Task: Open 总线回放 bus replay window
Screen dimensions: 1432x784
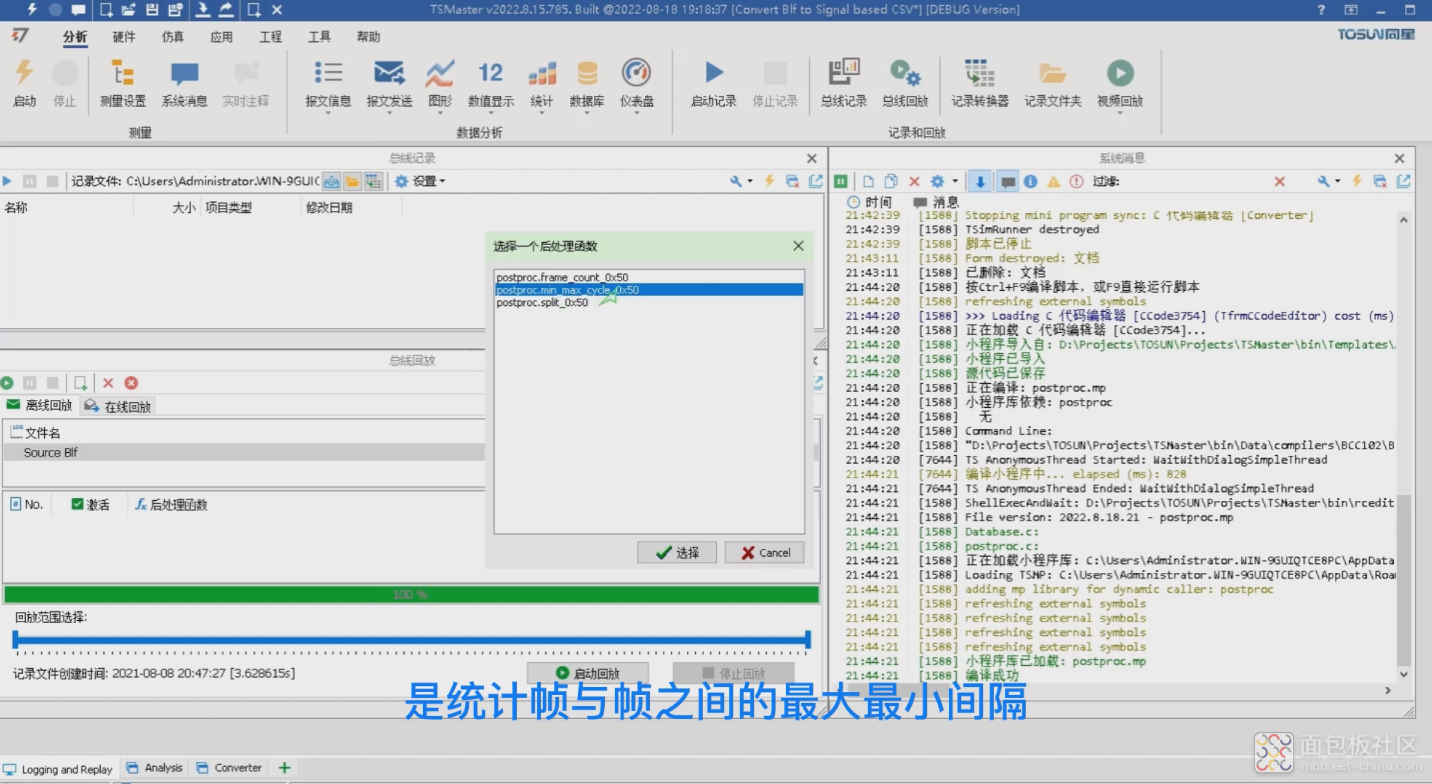Action: [x=905, y=83]
